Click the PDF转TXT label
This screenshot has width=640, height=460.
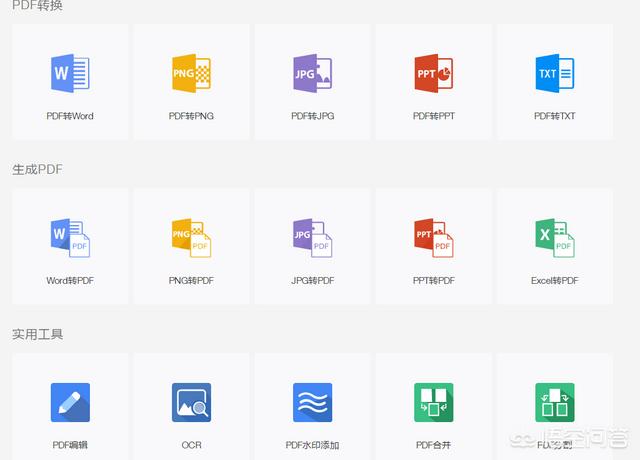(x=555, y=116)
